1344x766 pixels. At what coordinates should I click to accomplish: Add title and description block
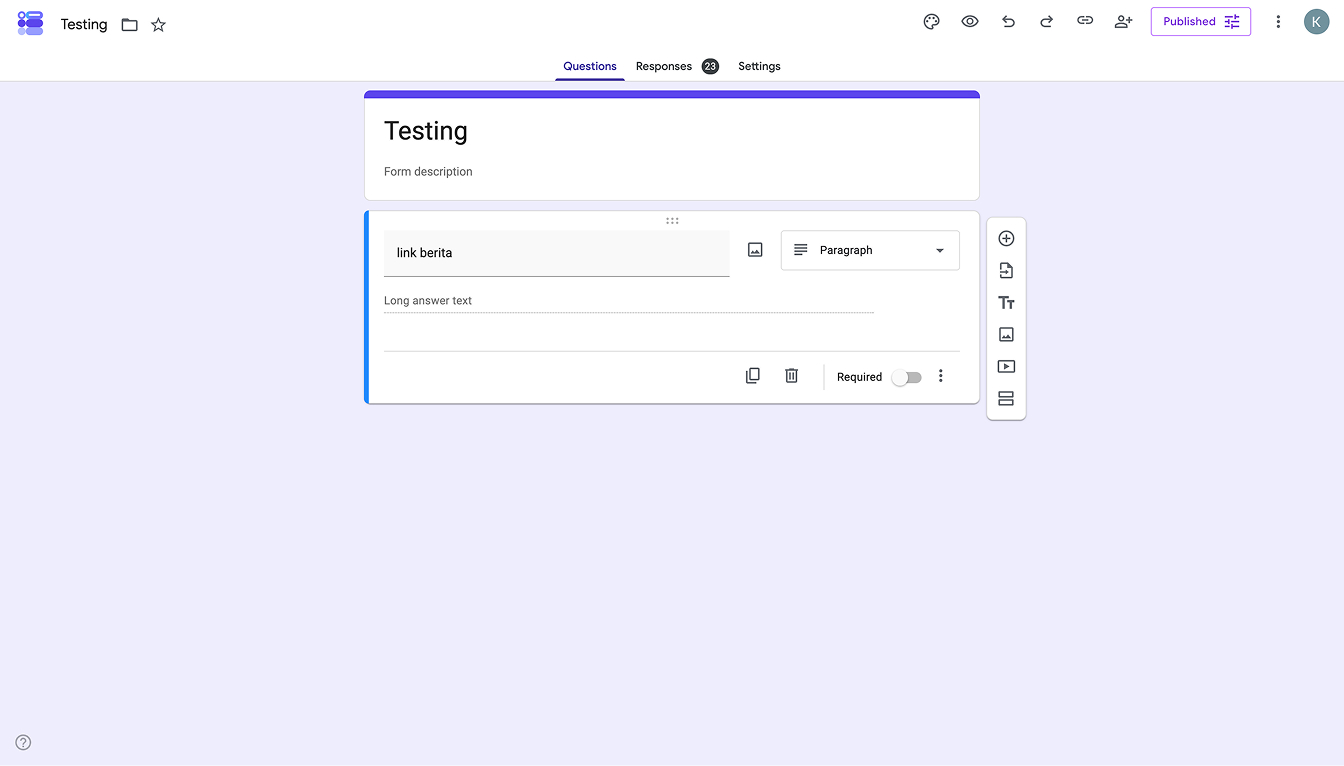pyautogui.click(x=1006, y=302)
